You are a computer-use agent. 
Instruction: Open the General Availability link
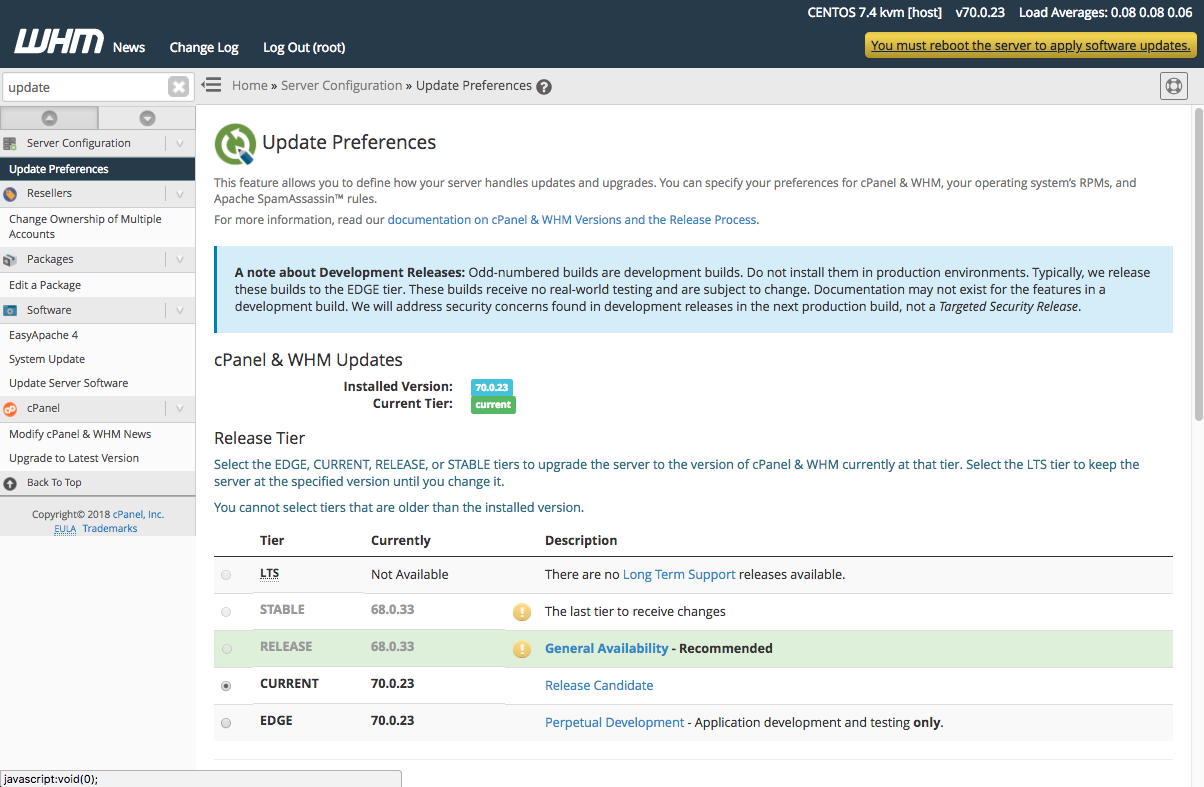[x=606, y=649]
